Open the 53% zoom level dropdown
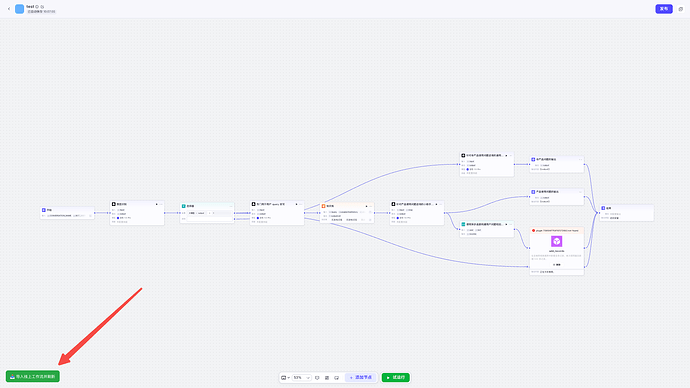Image resolution: width=690 pixels, height=388 pixels. coord(301,377)
